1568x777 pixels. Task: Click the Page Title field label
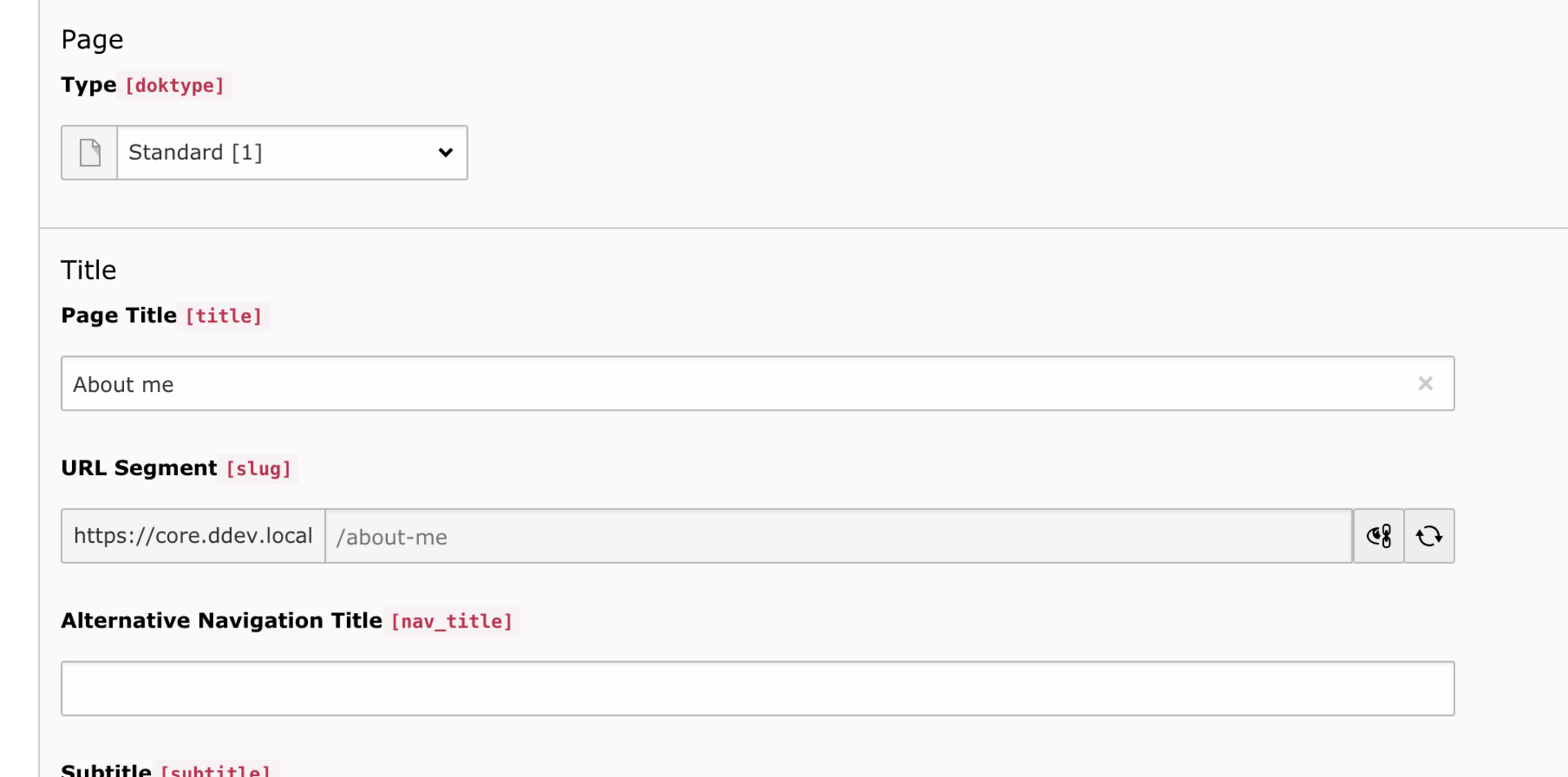(x=119, y=316)
